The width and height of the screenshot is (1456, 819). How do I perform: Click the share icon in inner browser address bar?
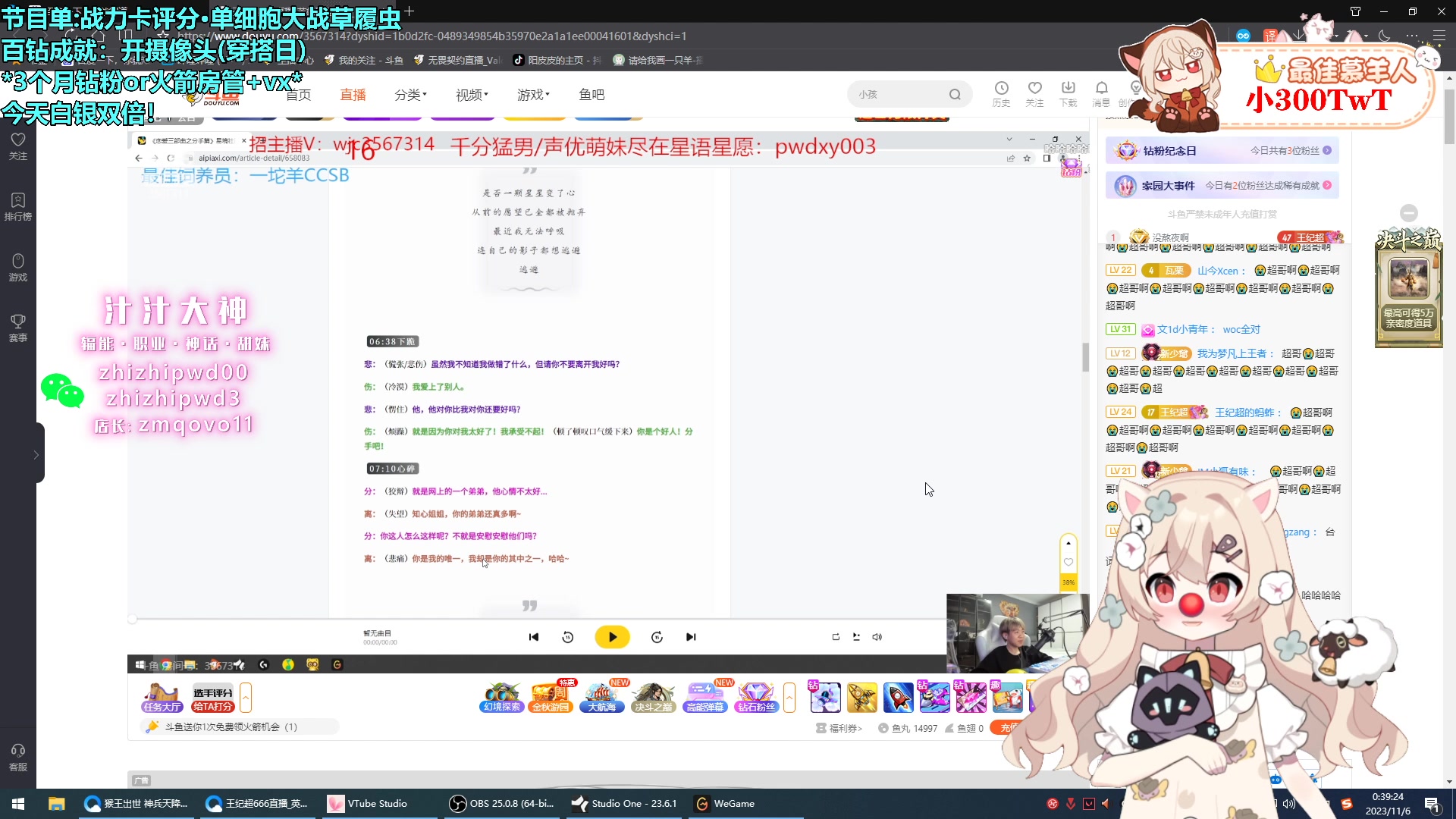coord(1010,158)
